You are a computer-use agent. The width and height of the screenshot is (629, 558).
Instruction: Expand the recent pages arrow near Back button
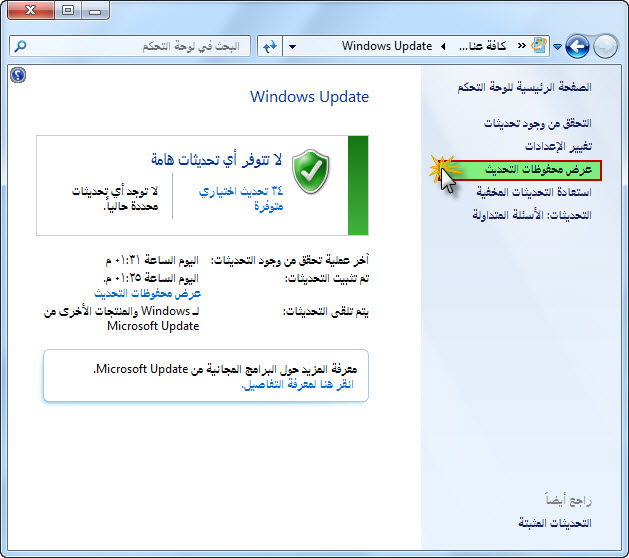(557, 47)
